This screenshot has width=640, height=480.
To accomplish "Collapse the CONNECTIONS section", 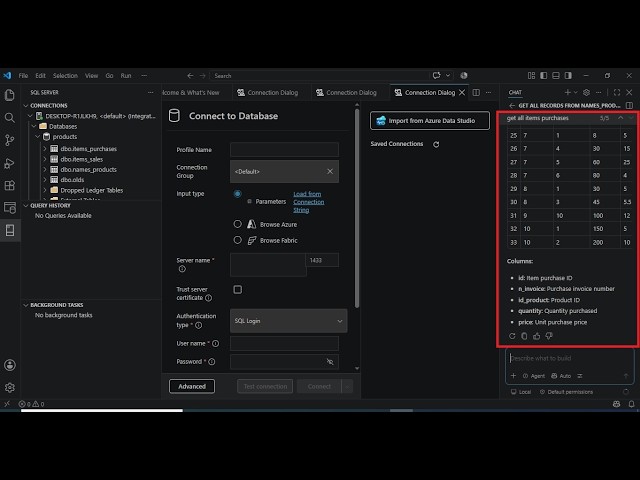I will 26,105.
